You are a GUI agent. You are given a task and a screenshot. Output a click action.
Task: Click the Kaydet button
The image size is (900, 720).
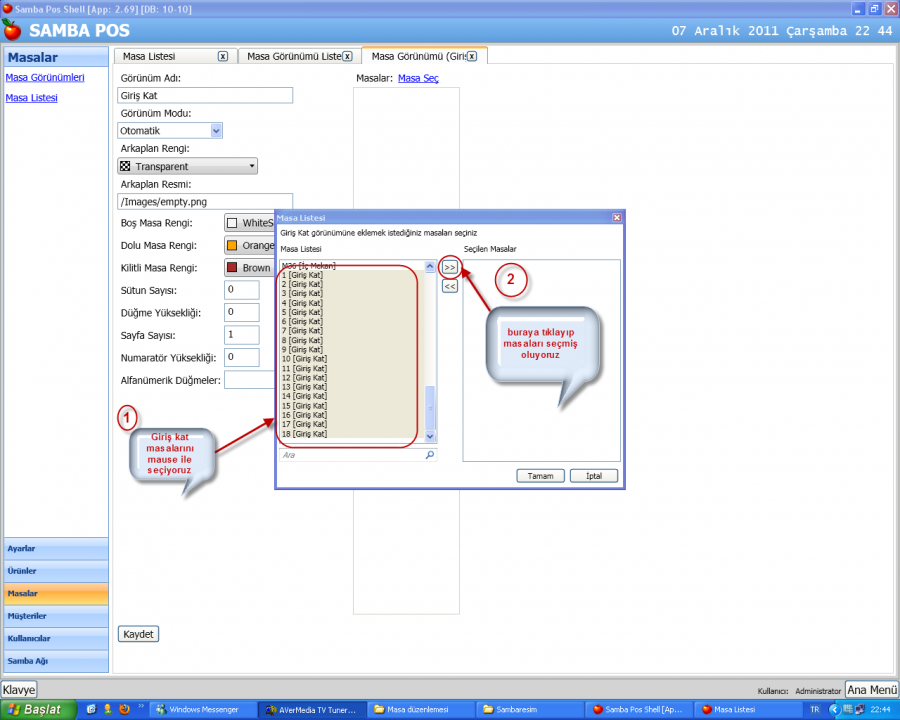(138, 634)
